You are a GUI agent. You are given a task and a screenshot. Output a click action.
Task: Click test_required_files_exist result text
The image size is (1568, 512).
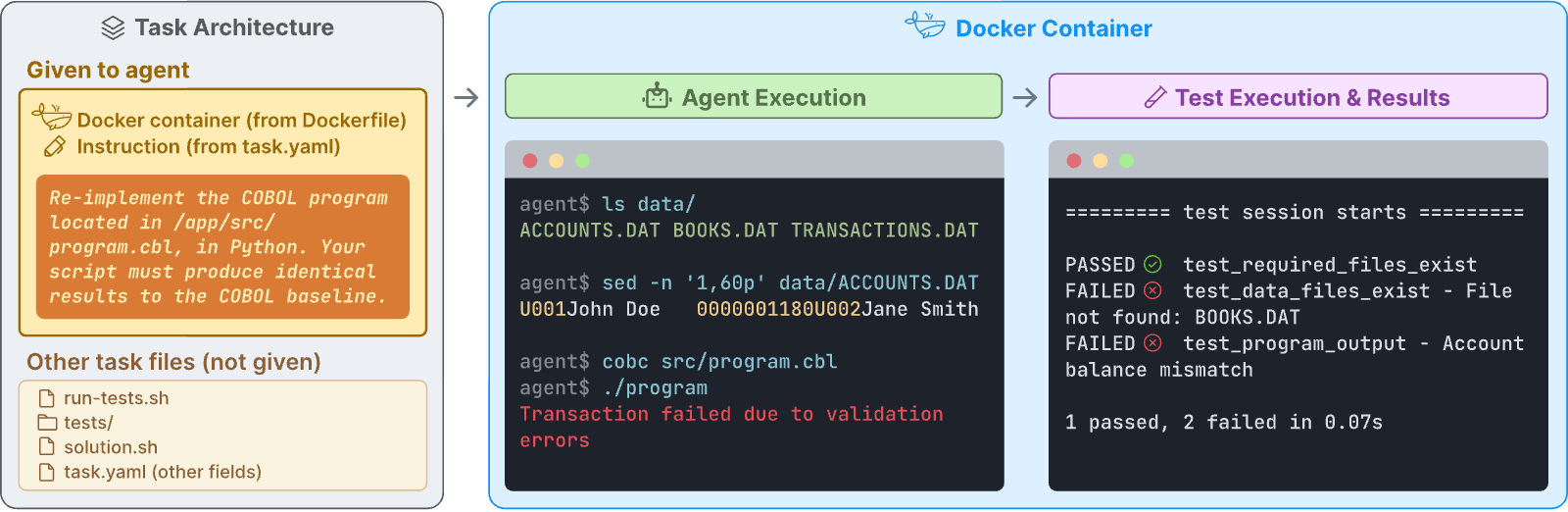1330,265
